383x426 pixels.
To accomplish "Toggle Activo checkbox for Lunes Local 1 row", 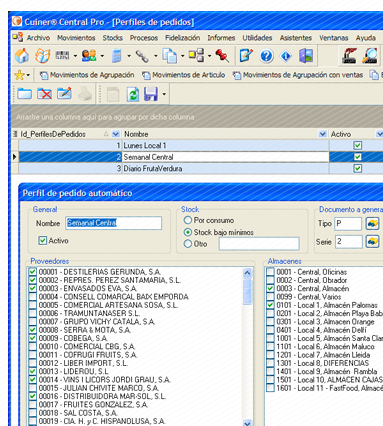I will coord(358,145).
